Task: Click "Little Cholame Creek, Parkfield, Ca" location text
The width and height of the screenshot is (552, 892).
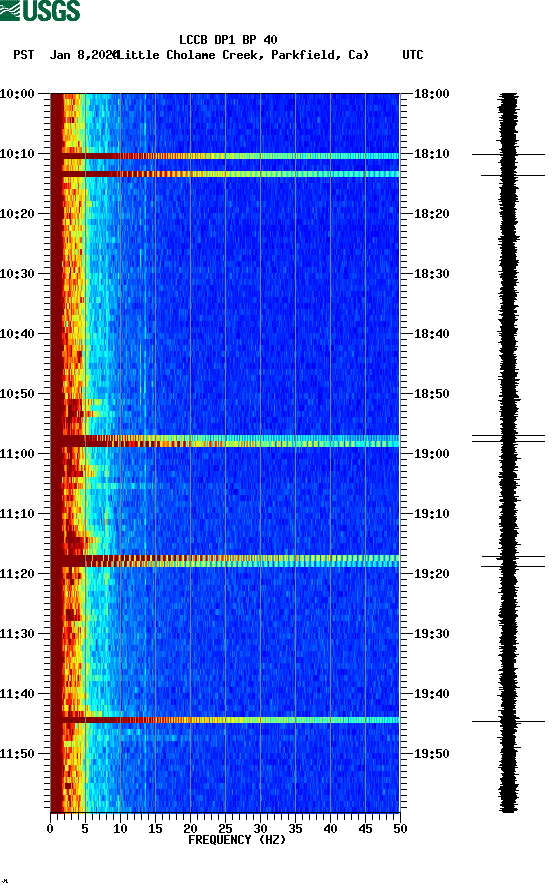Action: coord(243,55)
